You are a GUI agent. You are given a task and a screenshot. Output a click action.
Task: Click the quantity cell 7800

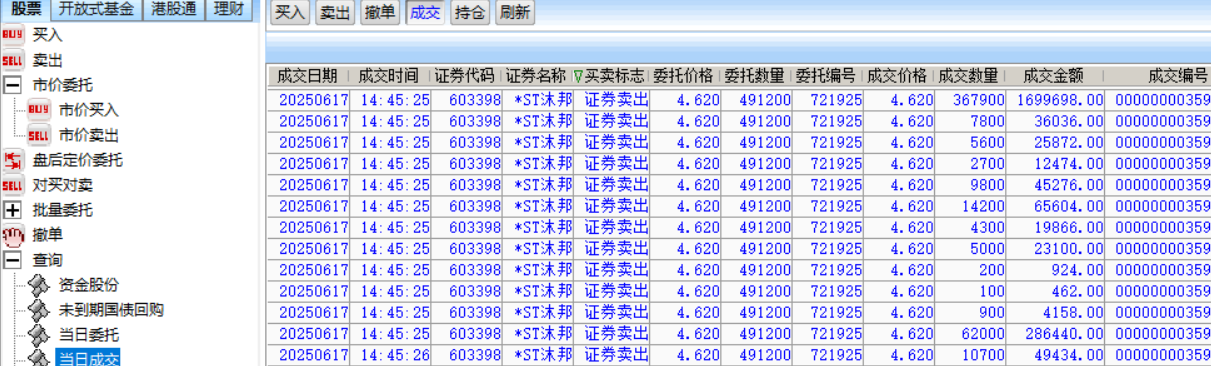pyautogui.click(x=969, y=121)
